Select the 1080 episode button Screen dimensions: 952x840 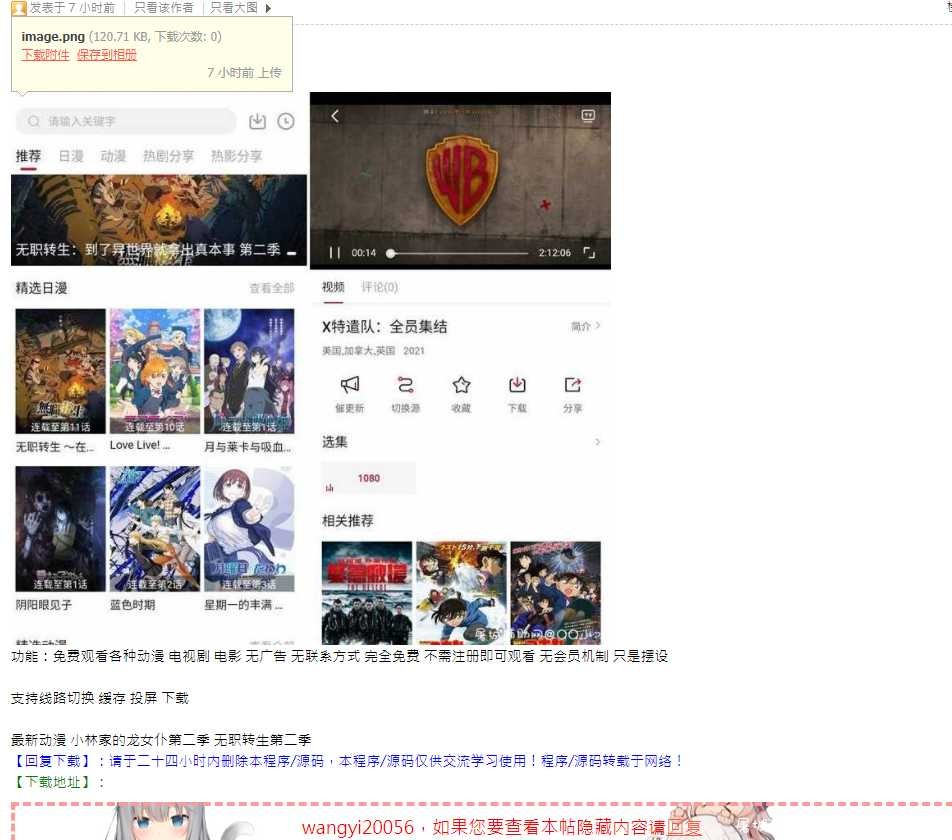coord(369,478)
